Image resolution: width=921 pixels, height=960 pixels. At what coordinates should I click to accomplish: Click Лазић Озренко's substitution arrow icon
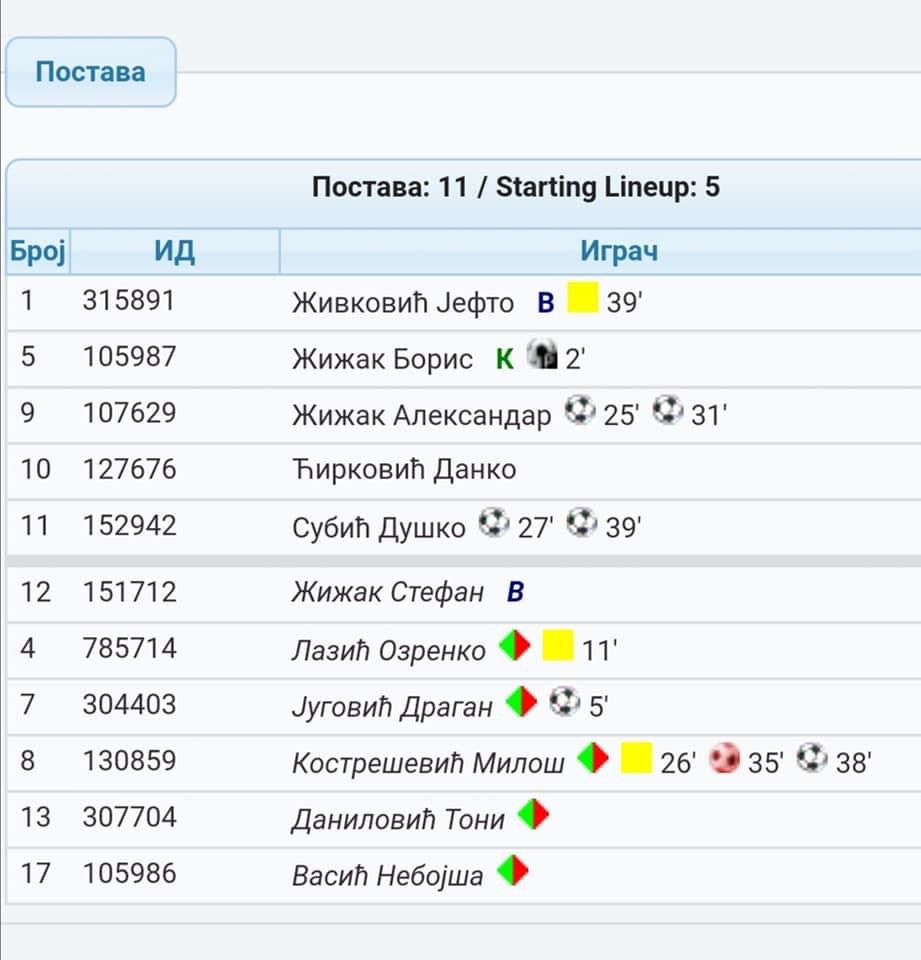point(514,645)
